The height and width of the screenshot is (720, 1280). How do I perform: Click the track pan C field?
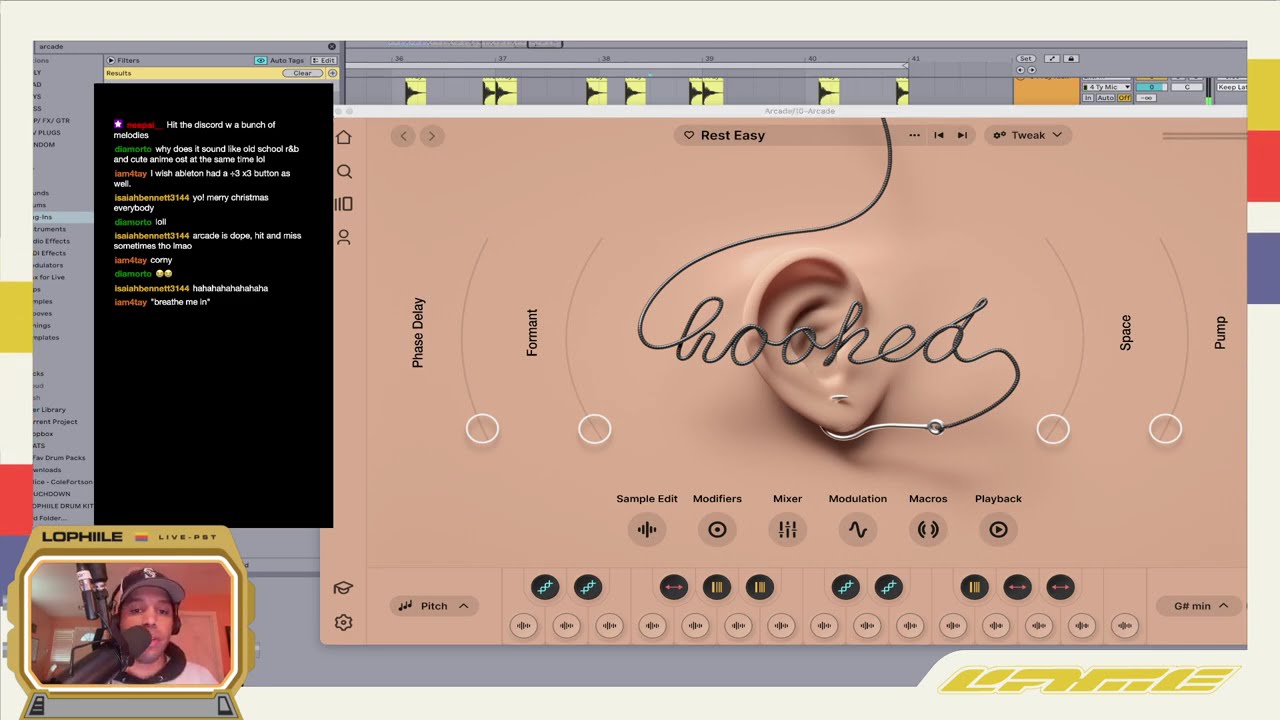tap(1187, 87)
